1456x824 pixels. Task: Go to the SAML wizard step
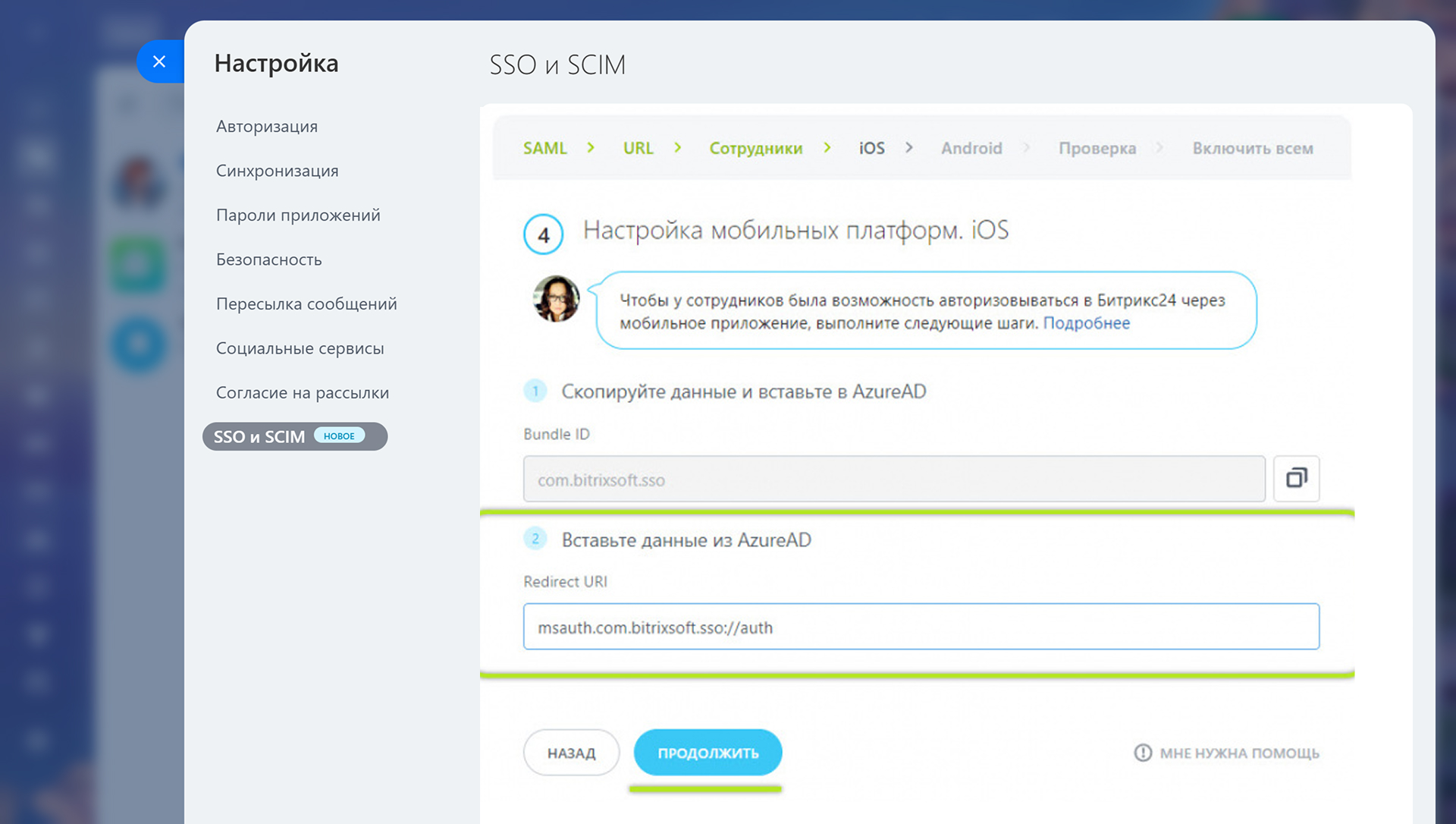click(544, 148)
